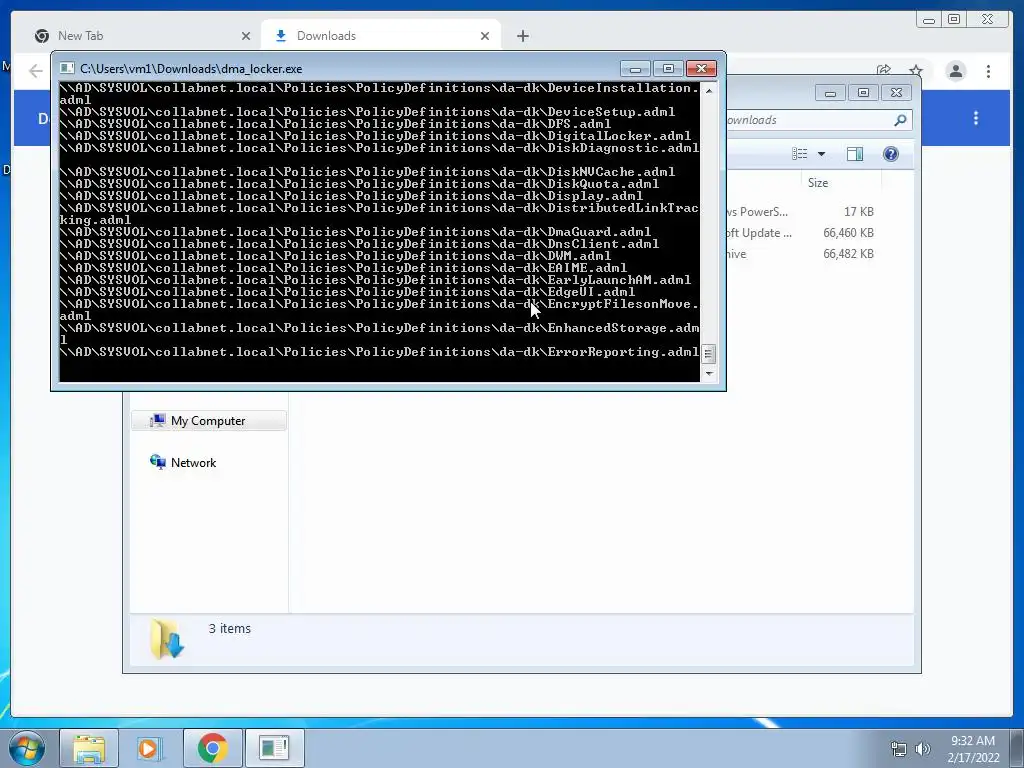Maximize the Chrome window
This screenshot has width=1024, height=768.
[x=954, y=20]
